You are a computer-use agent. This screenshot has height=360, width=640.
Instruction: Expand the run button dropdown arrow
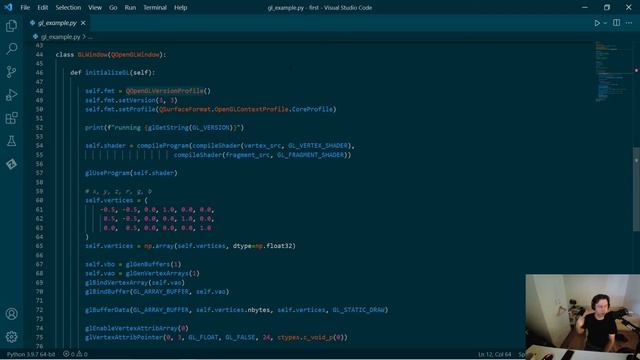point(605,23)
